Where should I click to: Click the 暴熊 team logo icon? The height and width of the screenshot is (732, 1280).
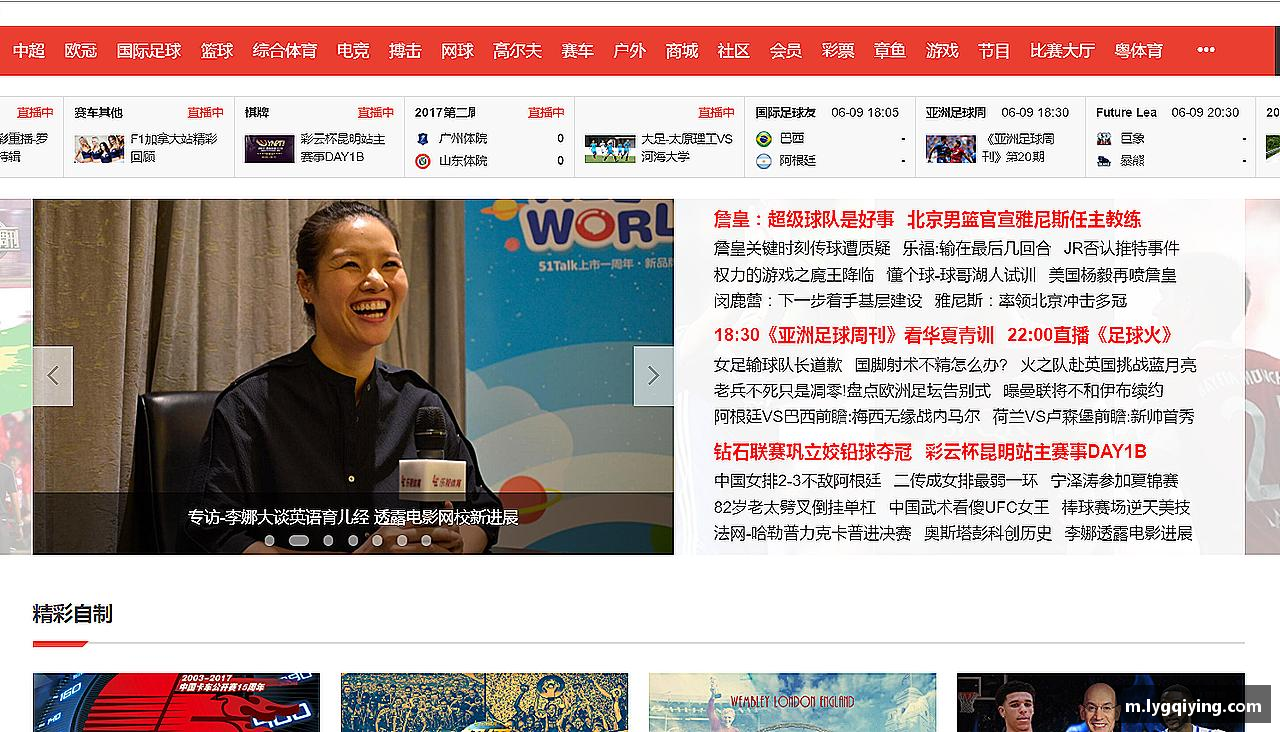1104,161
